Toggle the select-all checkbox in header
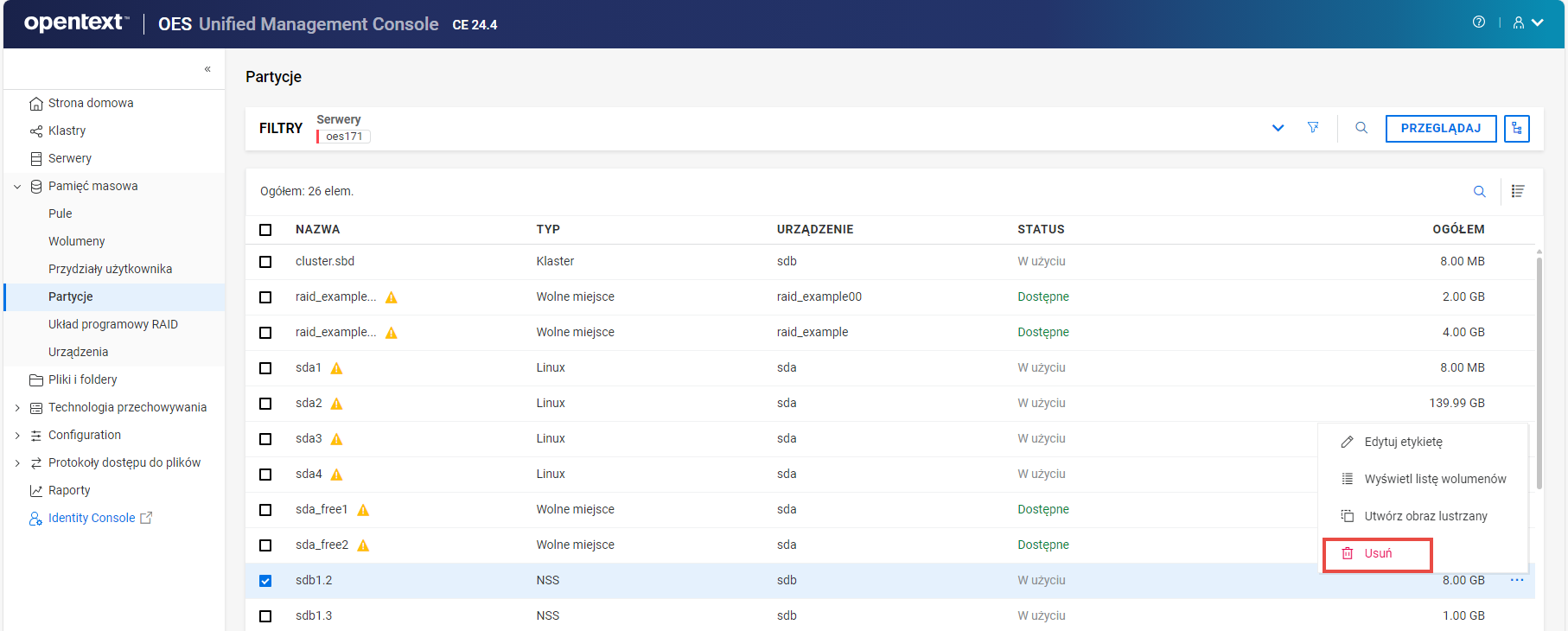The width and height of the screenshot is (1568, 631). point(265,230)
